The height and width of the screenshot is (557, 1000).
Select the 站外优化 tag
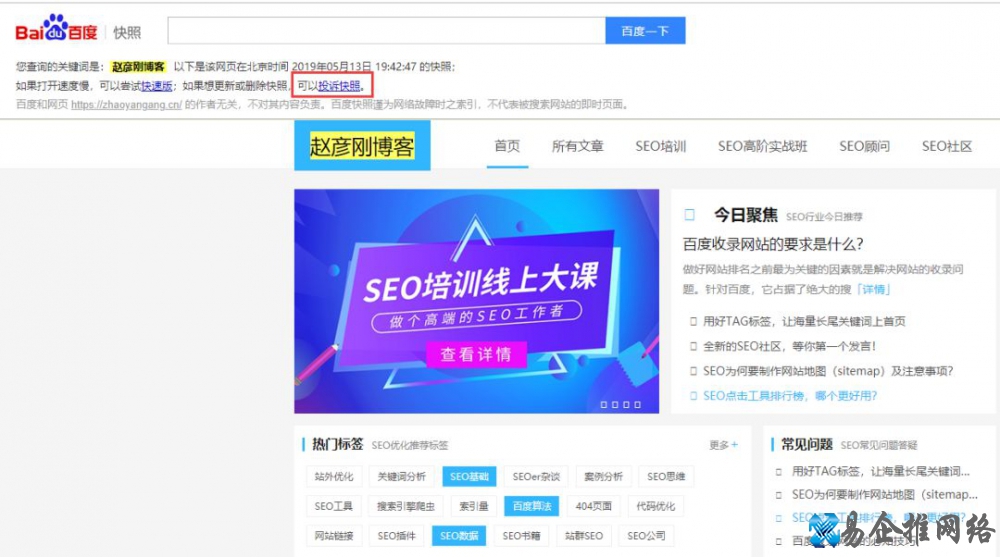[x=334, y=477]
